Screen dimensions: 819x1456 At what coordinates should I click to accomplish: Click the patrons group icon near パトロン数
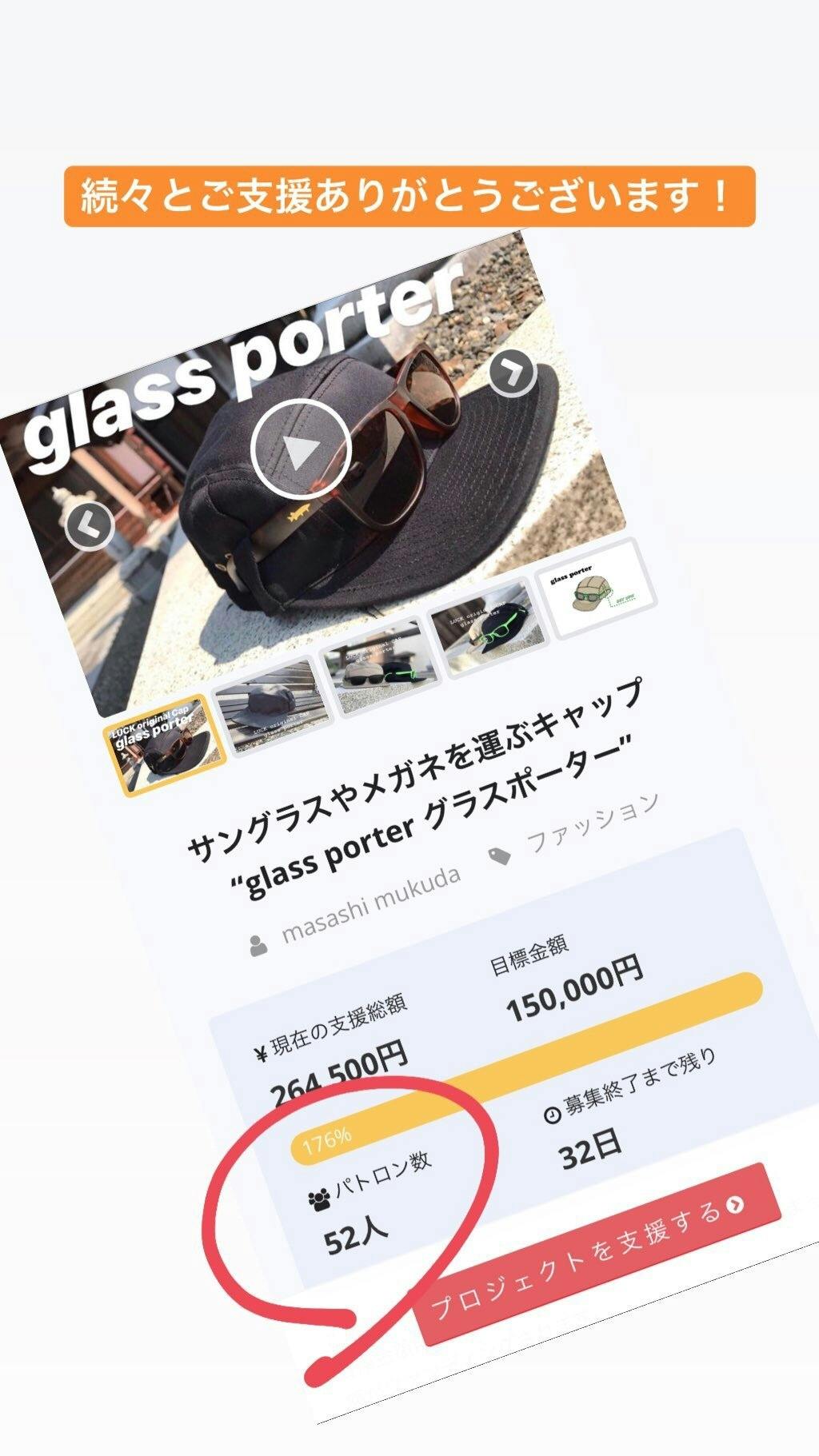click(x=318, y=1199)
